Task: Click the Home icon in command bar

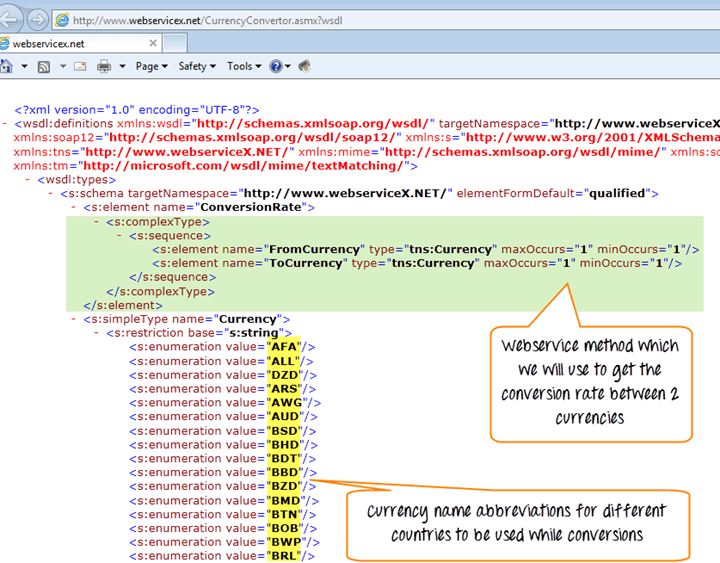Action: 6,66
